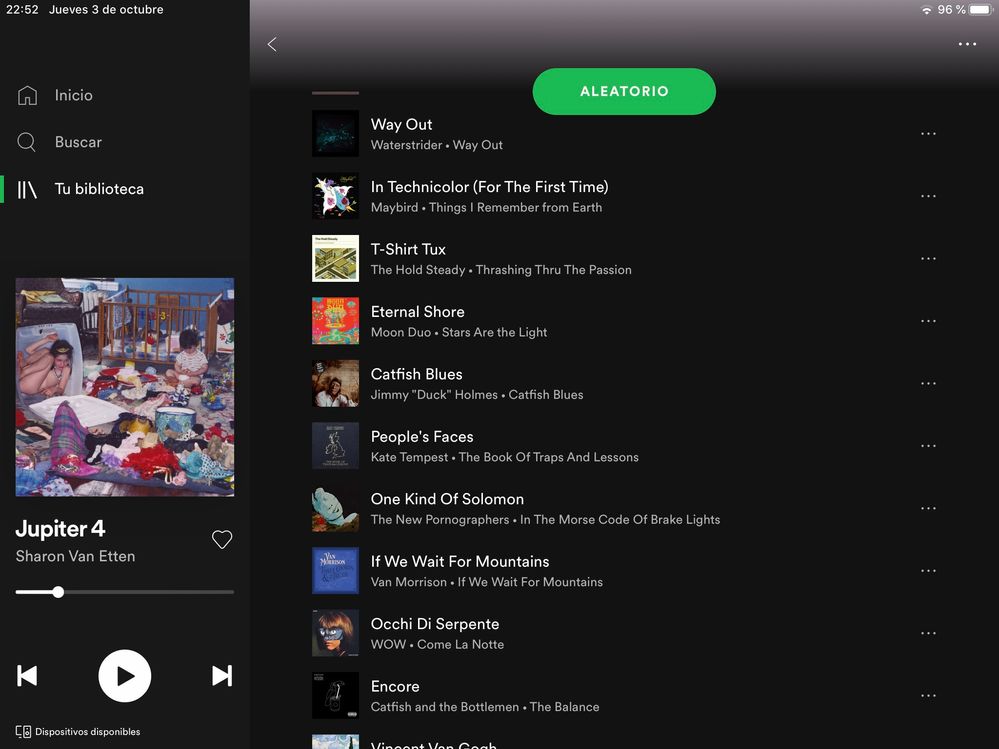Image resolution: width=999 pixels, height=749 pixels.
Task: Click the In Technicolor album cover
Action: point(335,196)
